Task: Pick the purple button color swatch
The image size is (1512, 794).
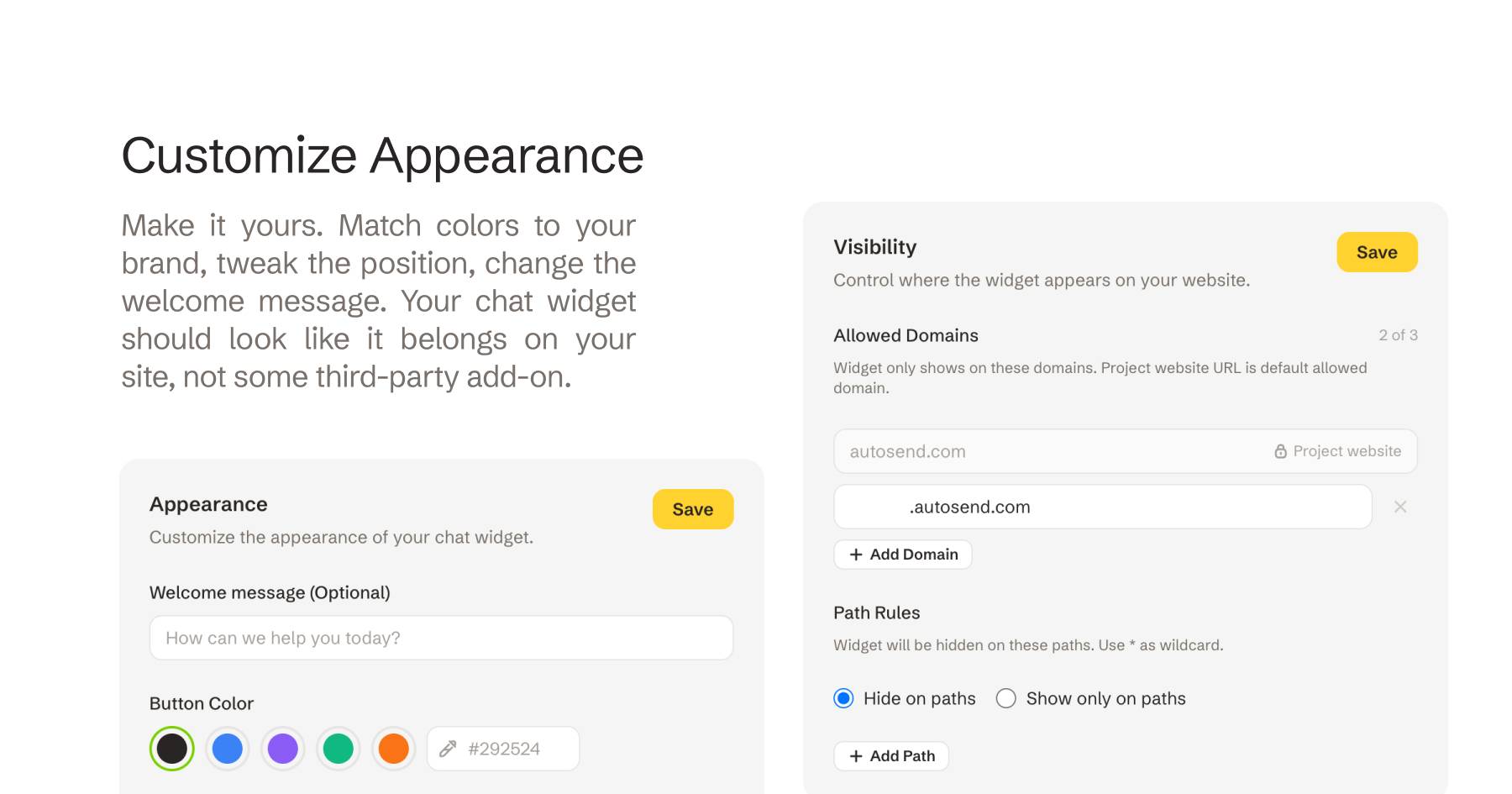Action: click(283, 749)
